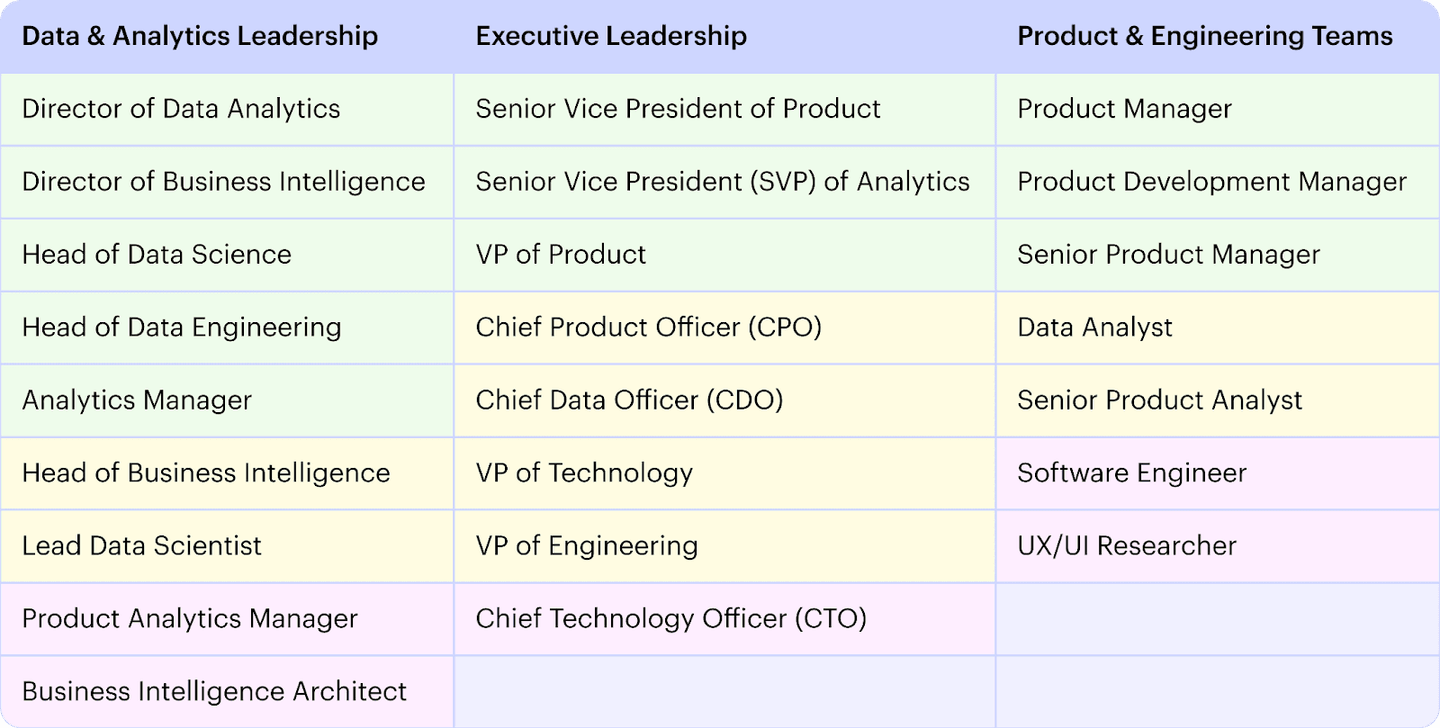The width and height of the screenshot is (1440, 728).
Task: Select the Data Analyst cell
Action: 1095,327
